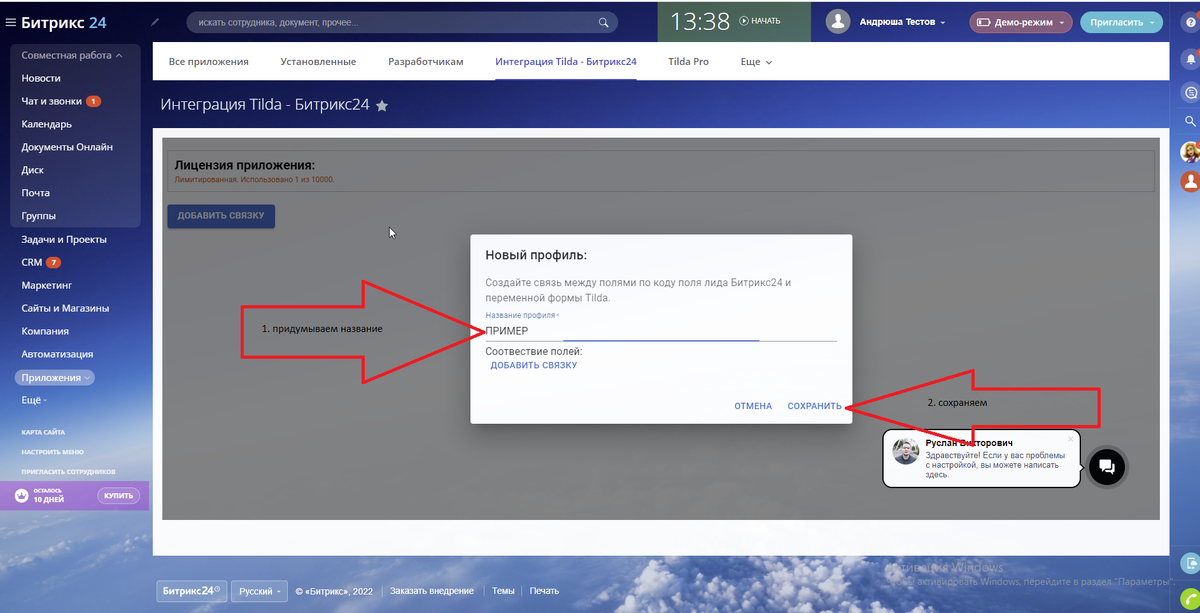1200x613 pixels.
Task: Expand Ещё in the left menu
Action: 34,400
